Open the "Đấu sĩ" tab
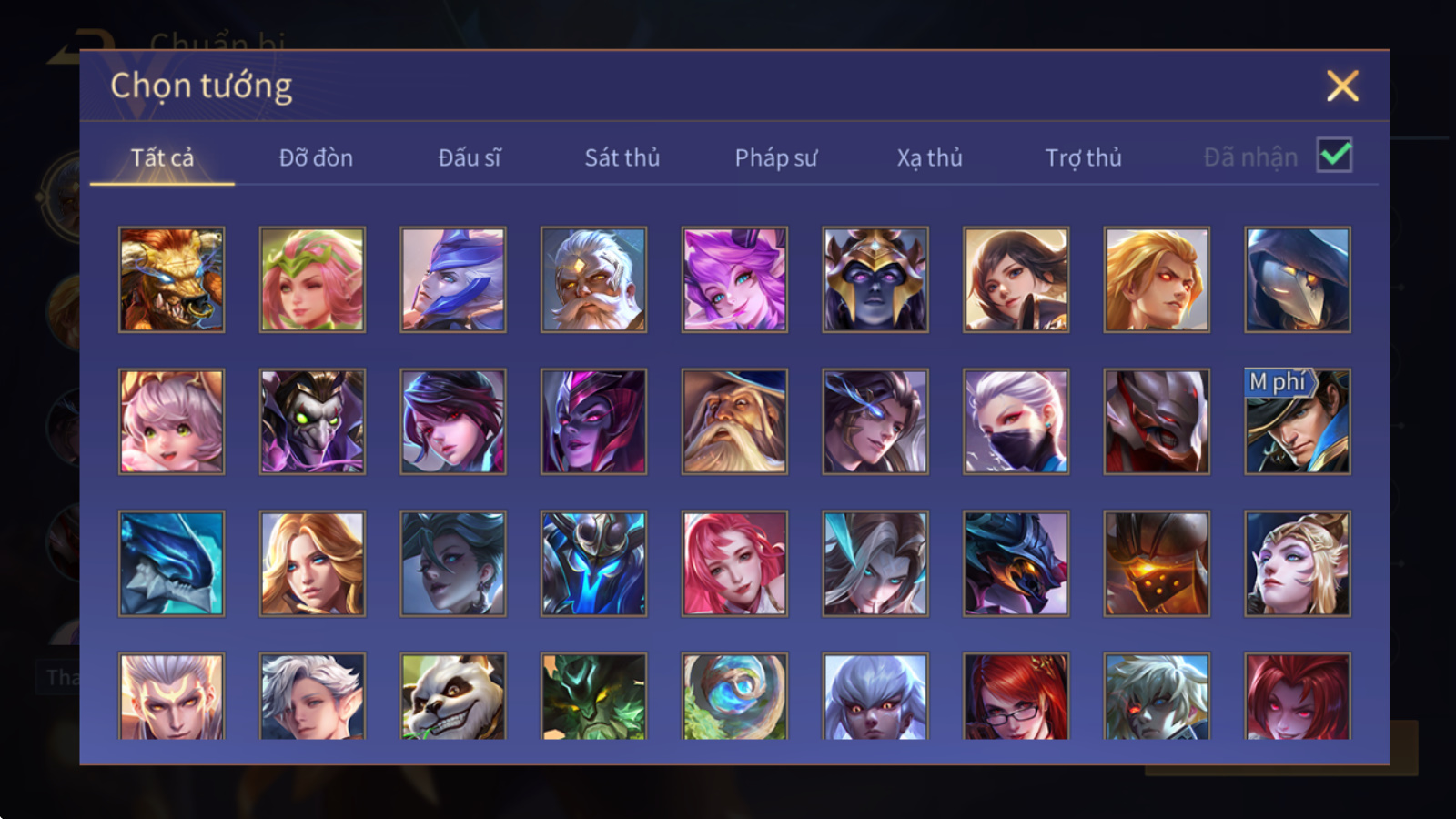Screen dimensions: 1456x819 coord(470,157)
